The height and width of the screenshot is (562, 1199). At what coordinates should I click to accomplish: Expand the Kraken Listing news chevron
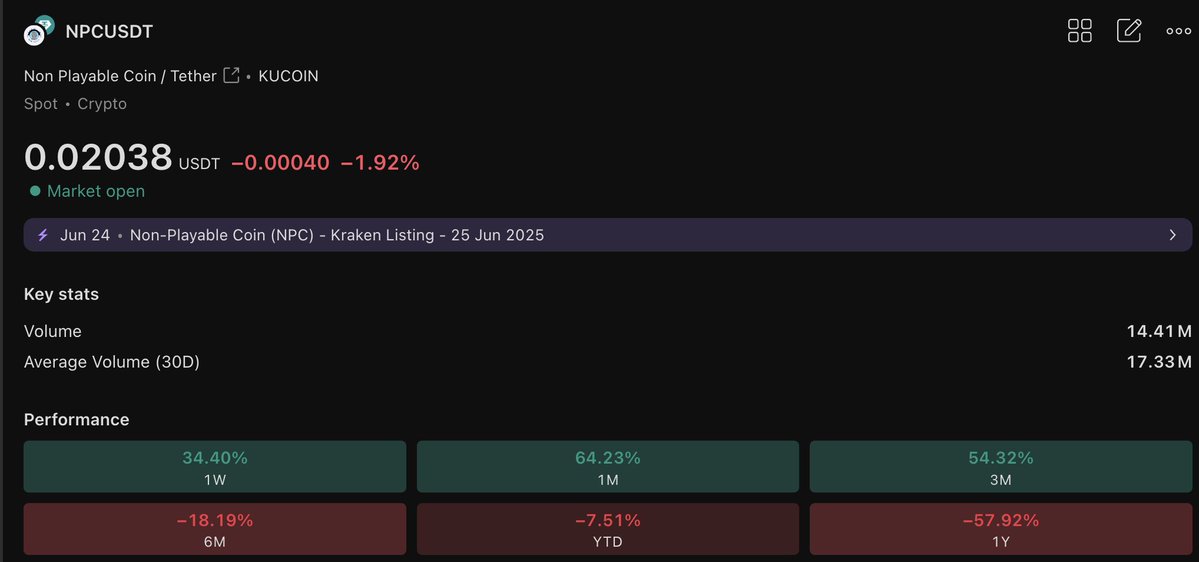[x=1172, y=235]
